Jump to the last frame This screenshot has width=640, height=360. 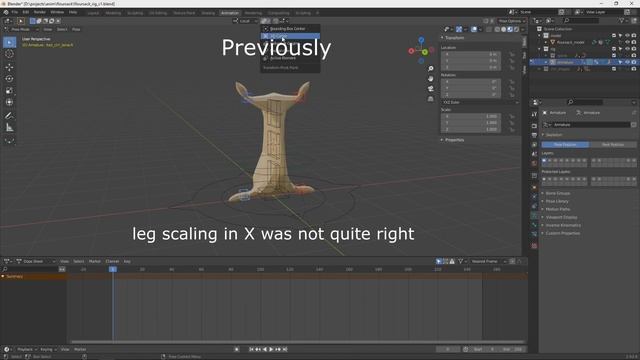pos(285,349)
